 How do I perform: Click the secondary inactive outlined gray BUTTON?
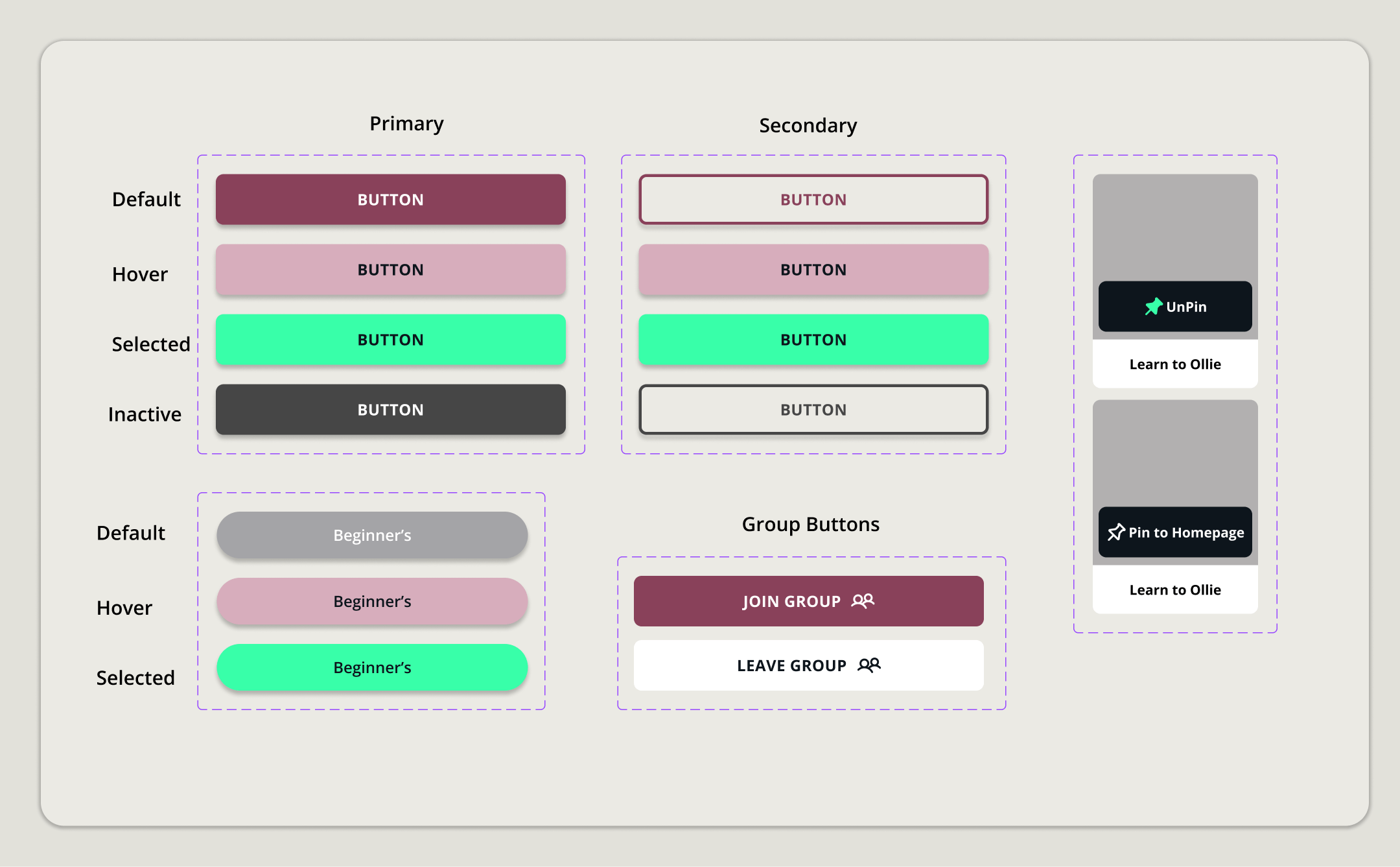[x=813, y=410]
